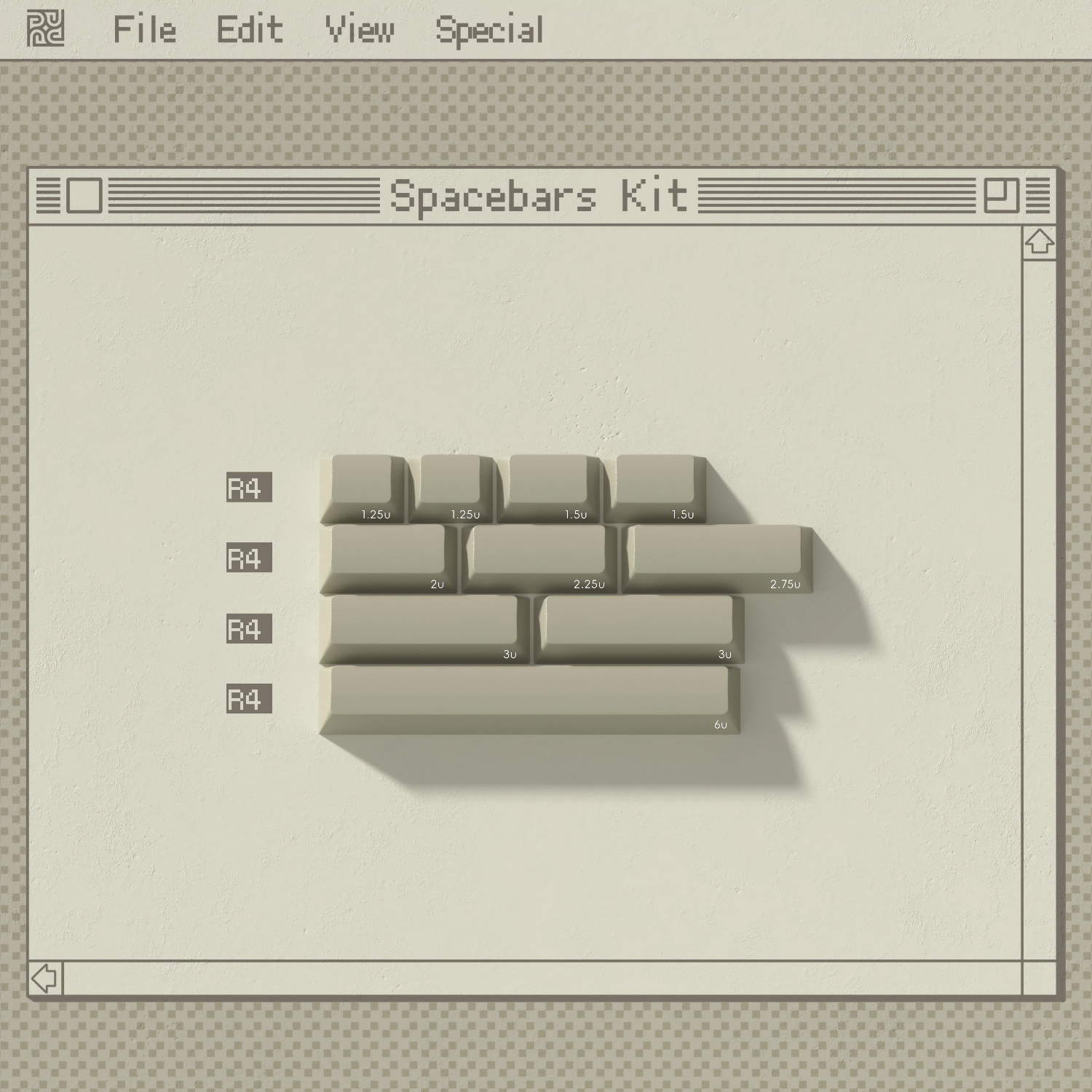Click the bottom R4 label beside 6u spacebar
Viewport: 1092px width, 1092px height.
click(x=249, y=698)
